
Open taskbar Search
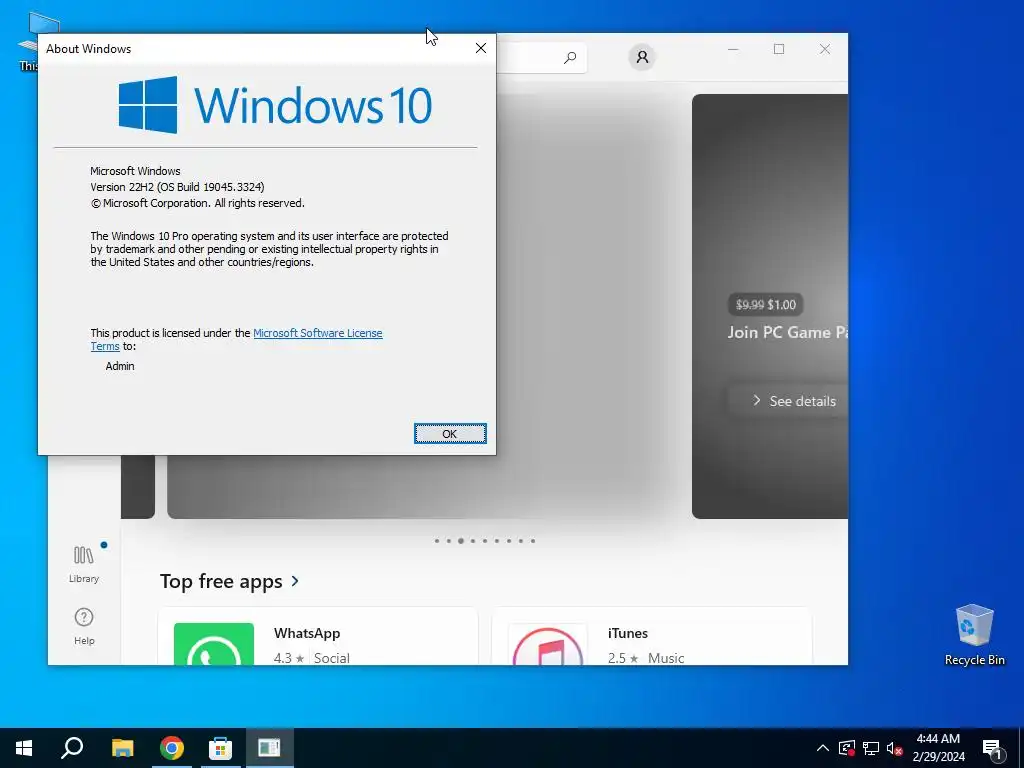pyautogui.click(x=72, y=748)
